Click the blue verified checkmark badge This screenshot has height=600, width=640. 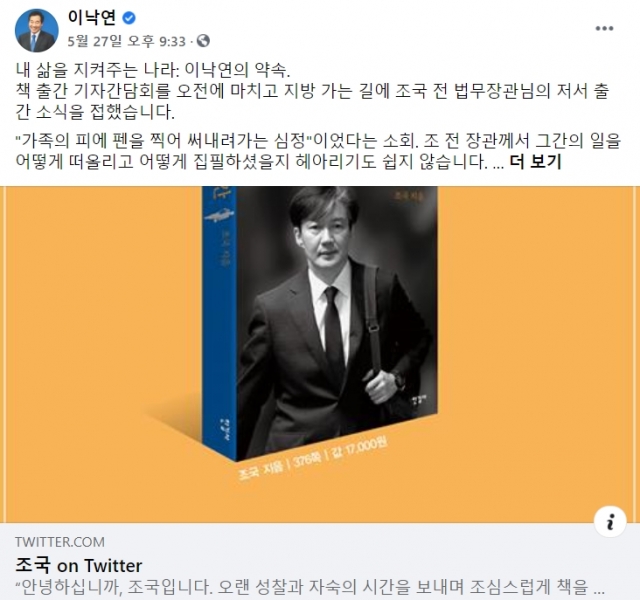pyautogui.click(x=129, y=18)
